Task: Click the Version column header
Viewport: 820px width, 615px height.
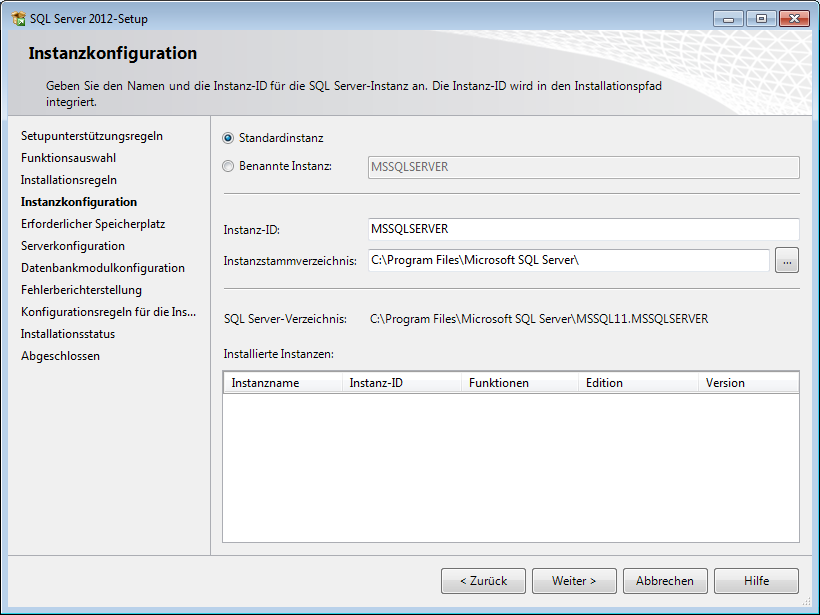Action: click(747, 383)
